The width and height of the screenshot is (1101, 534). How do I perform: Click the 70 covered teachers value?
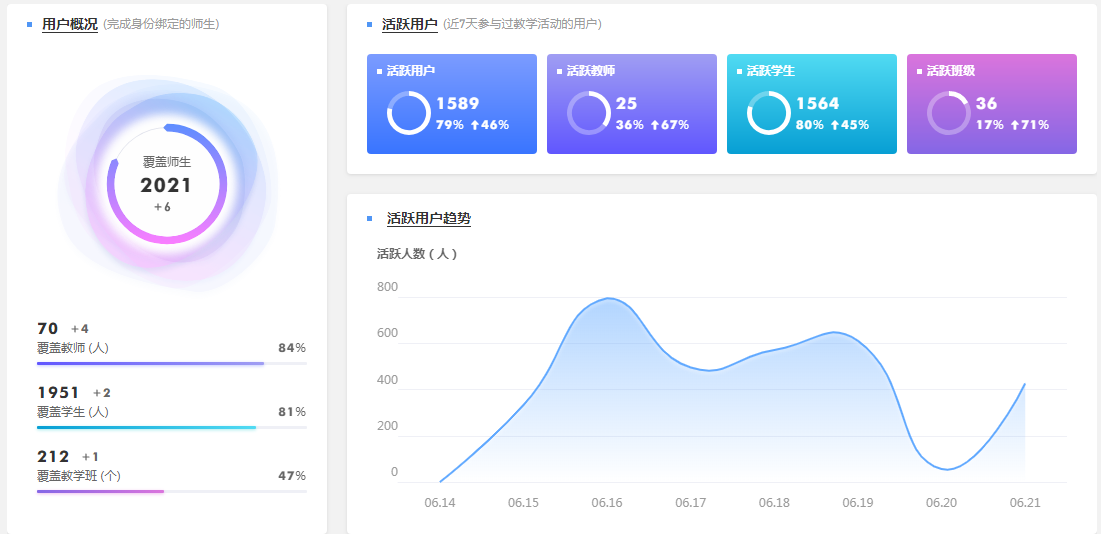click(x=47, y=328)
